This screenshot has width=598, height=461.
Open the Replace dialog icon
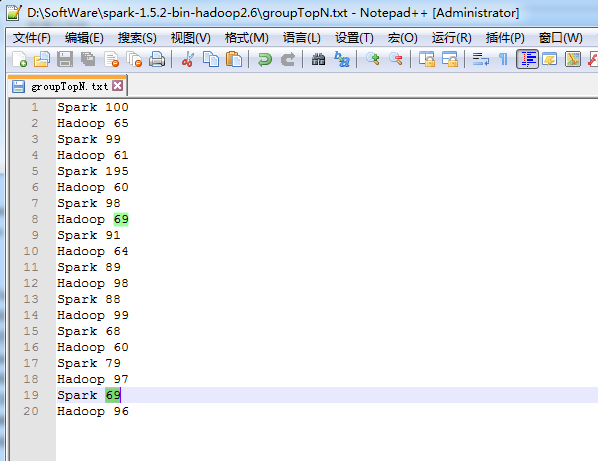tap(342, 59)
